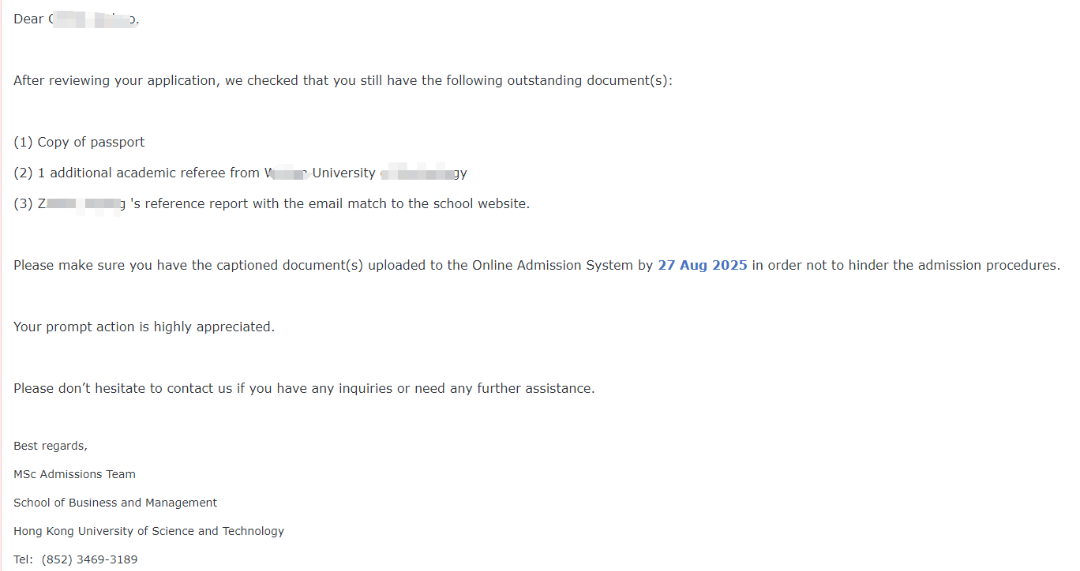The image size is (1080, 571).
Task: Click "School of Business and Management" line
Action: (115, 503)
